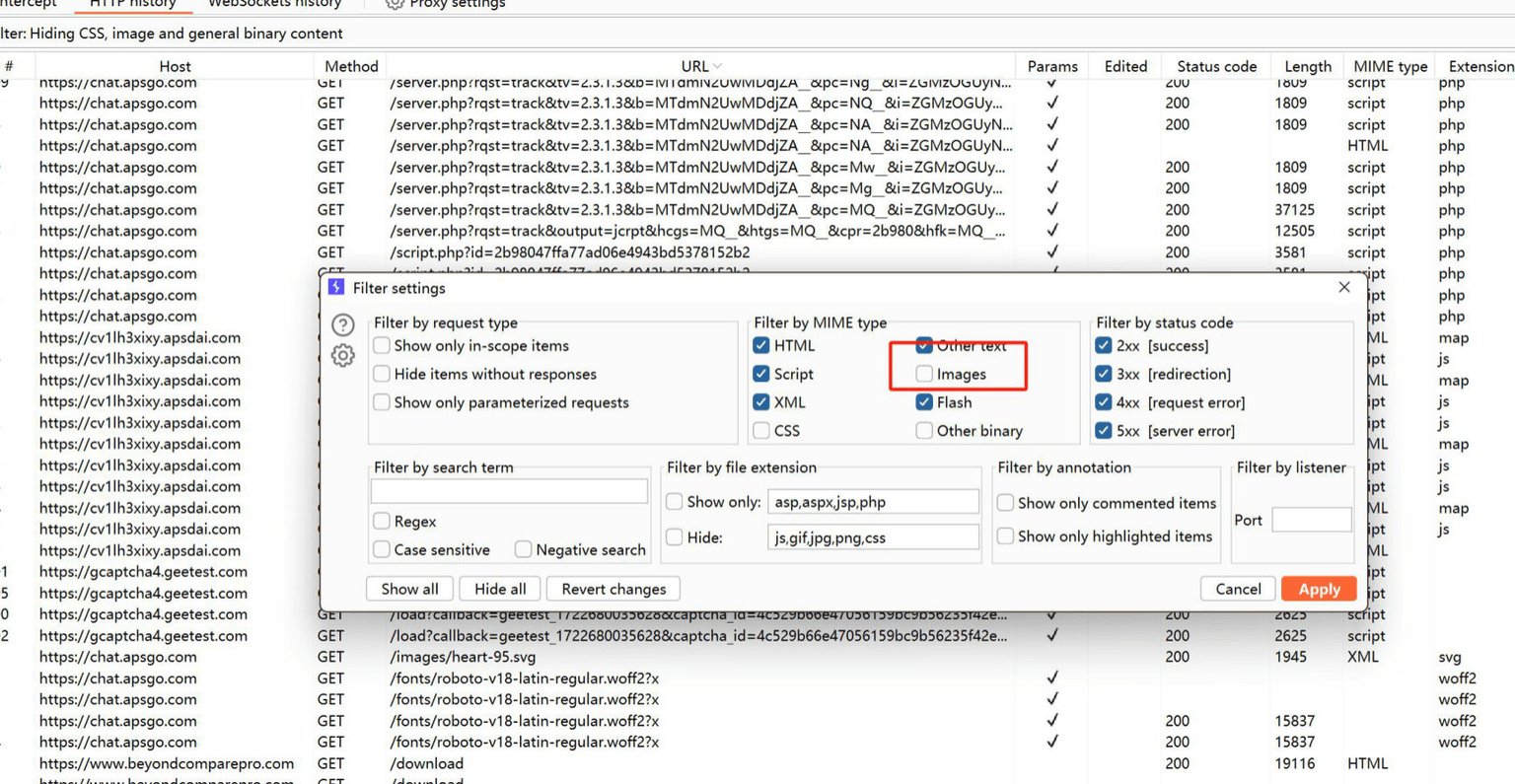This screenshot has height=784, width=1515.
Task: Check Hide file extension filter
Action: click(x=675, y=537)
